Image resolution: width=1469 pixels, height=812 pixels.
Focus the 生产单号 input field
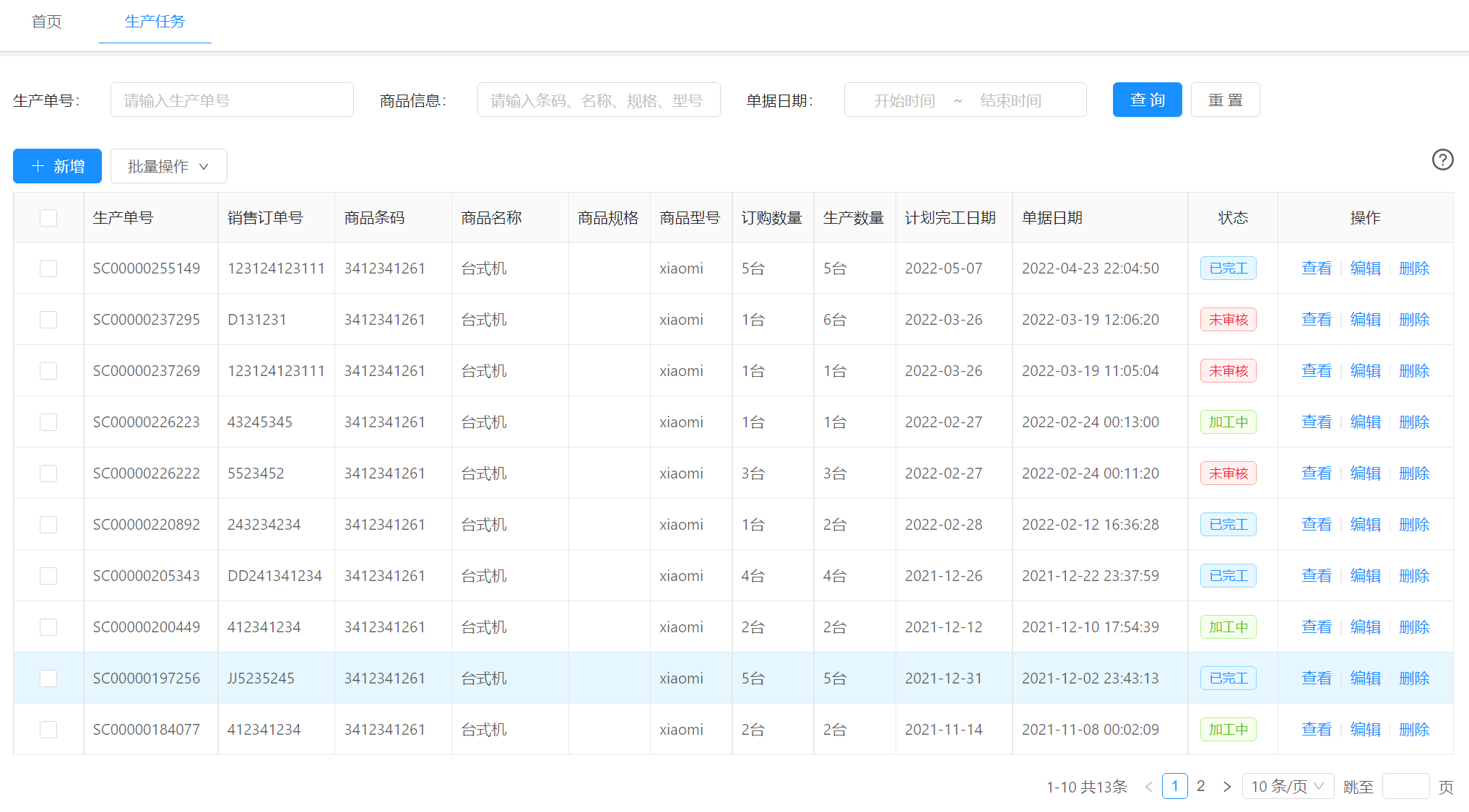tap(232, 100)
